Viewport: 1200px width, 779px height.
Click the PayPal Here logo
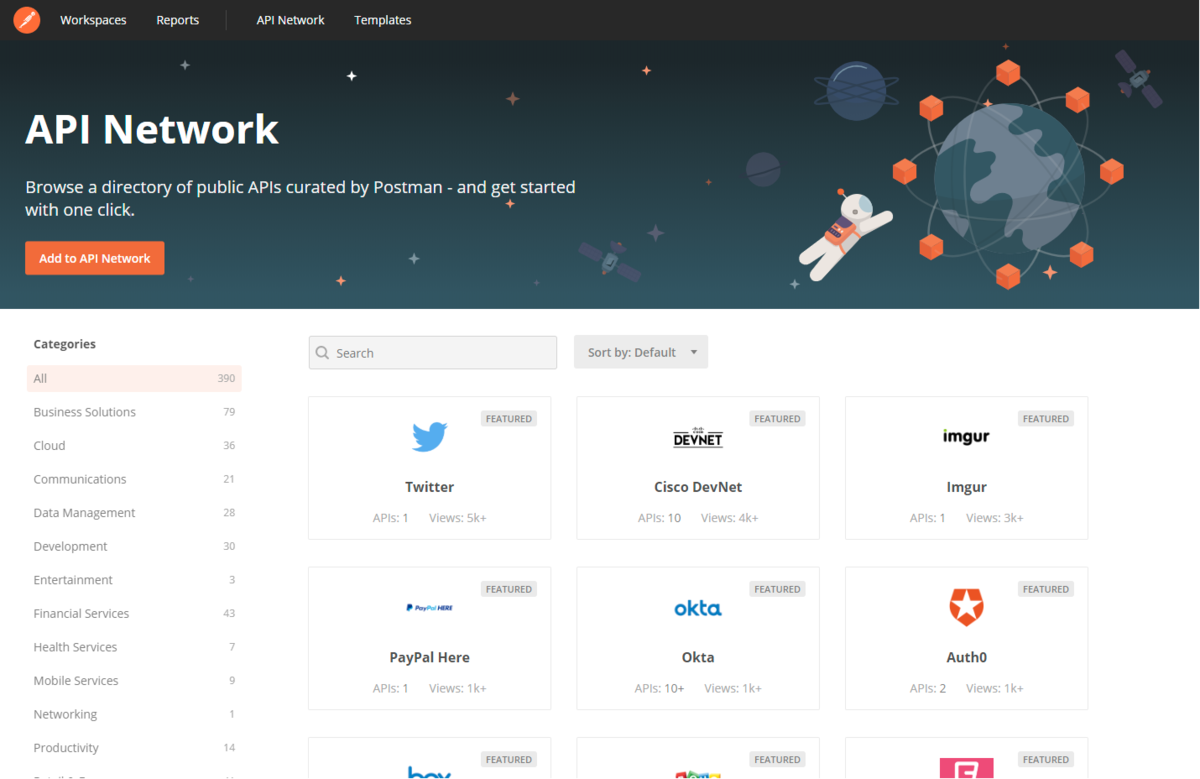[430, 607]
